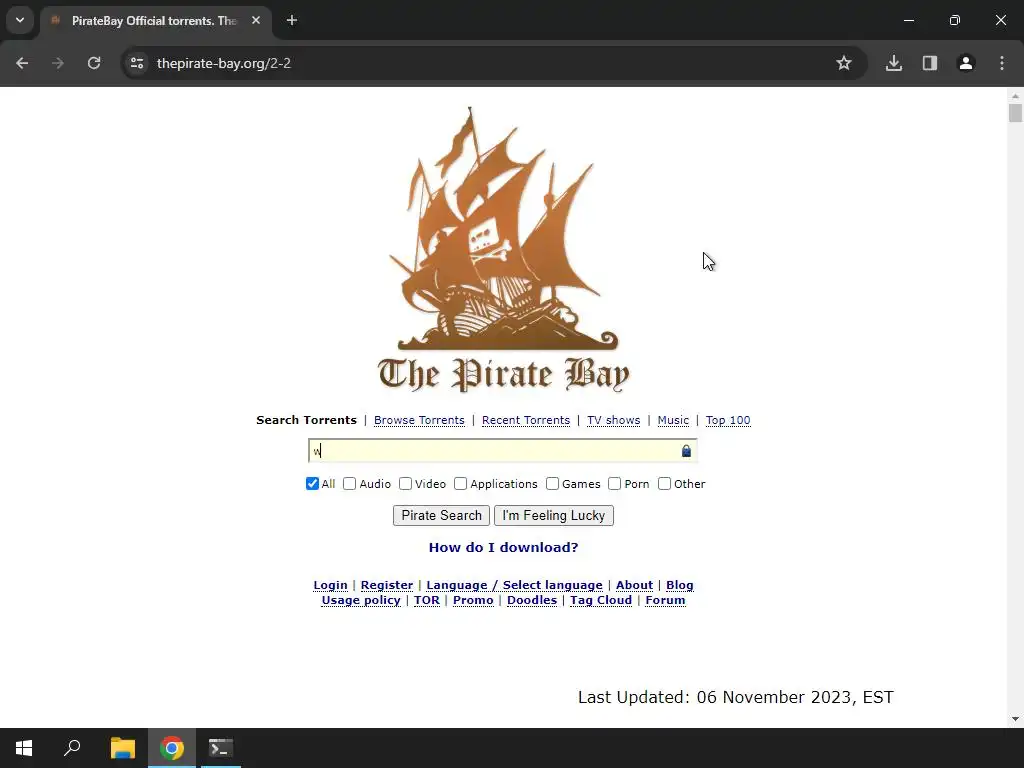Click the Last Updated date text

point(735,697)
